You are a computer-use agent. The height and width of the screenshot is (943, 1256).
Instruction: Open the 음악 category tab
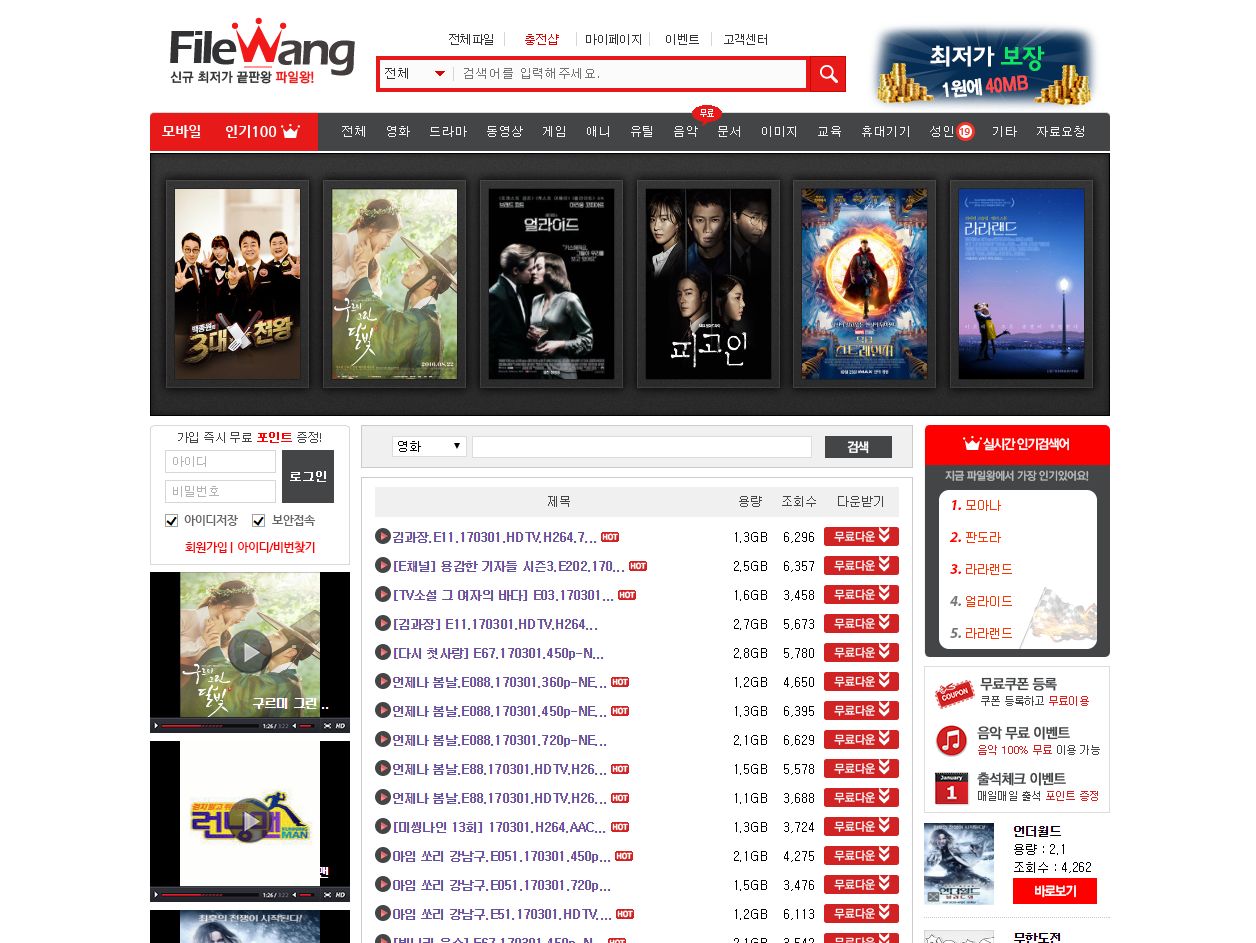686,132
